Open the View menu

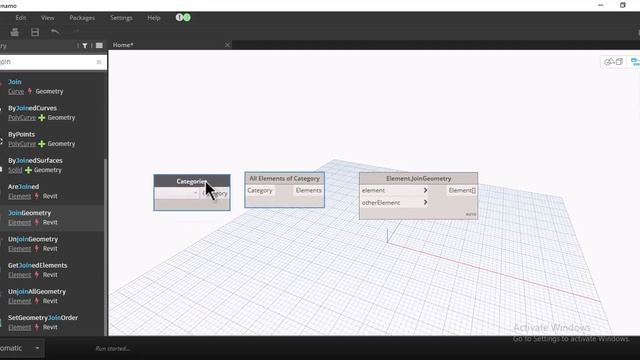tap(47, 18)
